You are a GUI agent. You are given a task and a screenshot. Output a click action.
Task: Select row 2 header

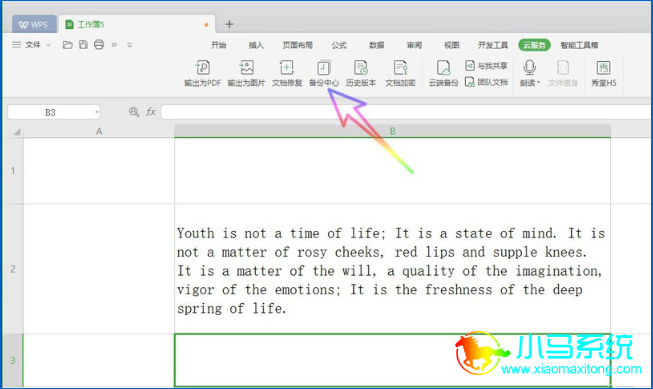point(13,269)
